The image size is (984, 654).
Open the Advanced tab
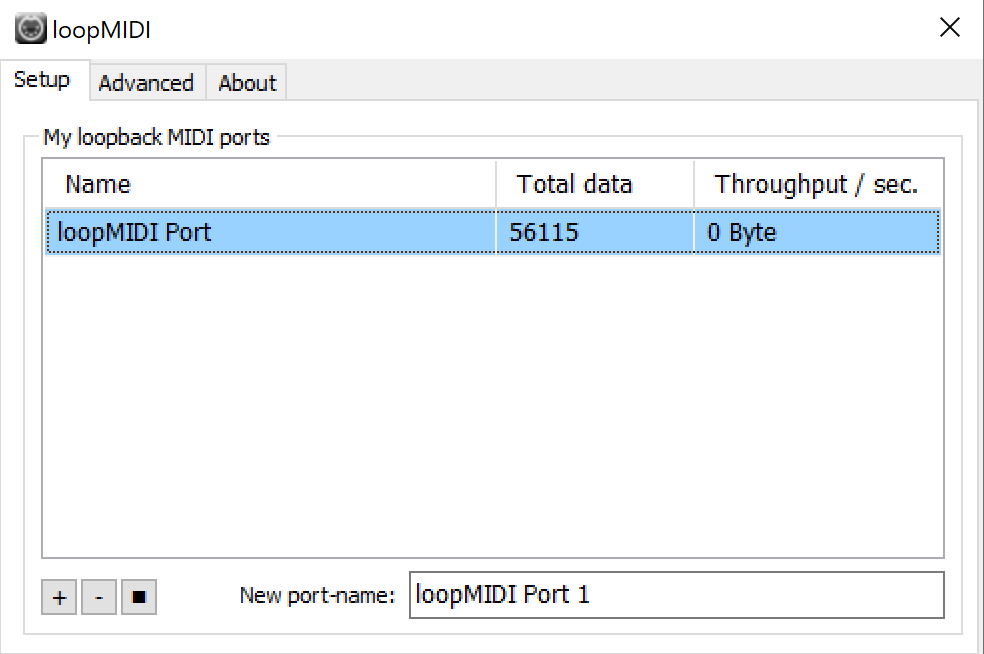(x=146, y=83)
